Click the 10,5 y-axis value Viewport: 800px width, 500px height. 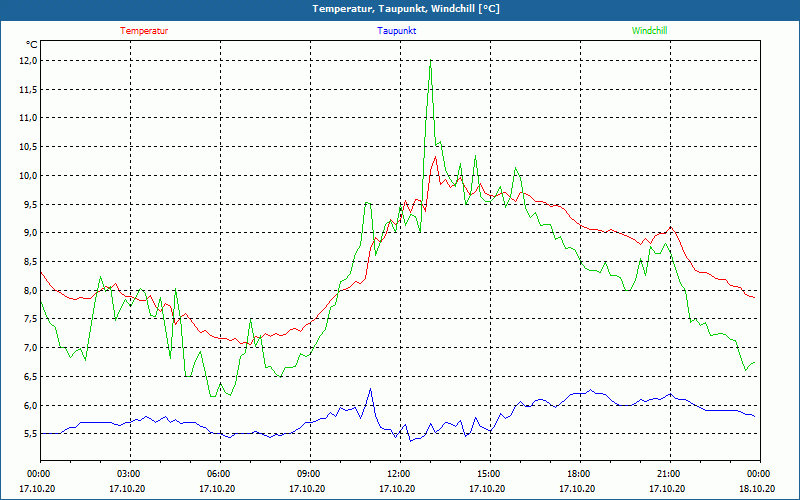tap(29, 147)
